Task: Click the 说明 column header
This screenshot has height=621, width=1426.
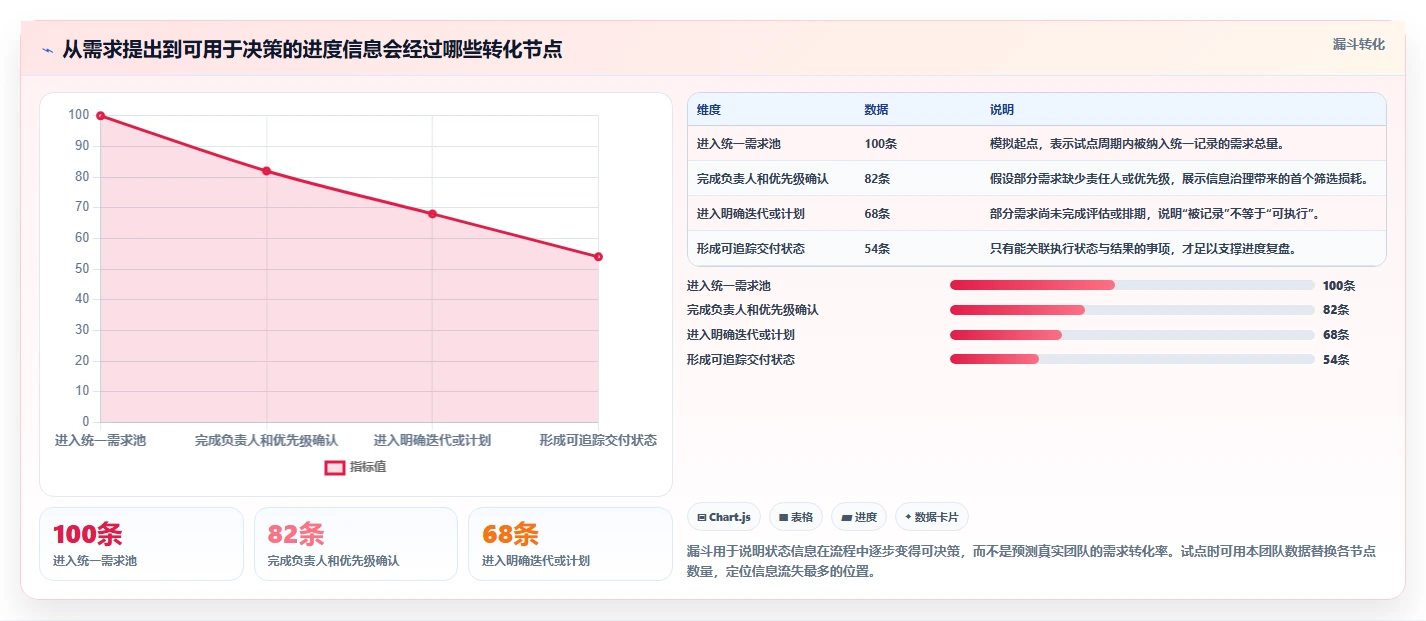Action: 1002,109
